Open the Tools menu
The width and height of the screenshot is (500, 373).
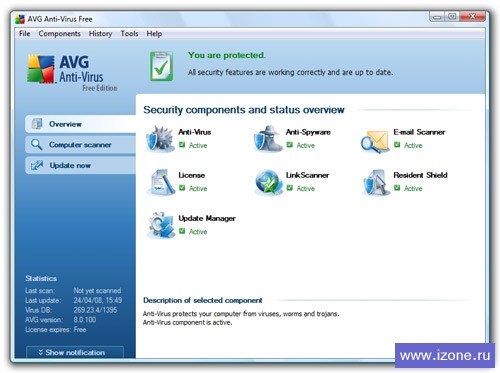[x=129, y=34]
